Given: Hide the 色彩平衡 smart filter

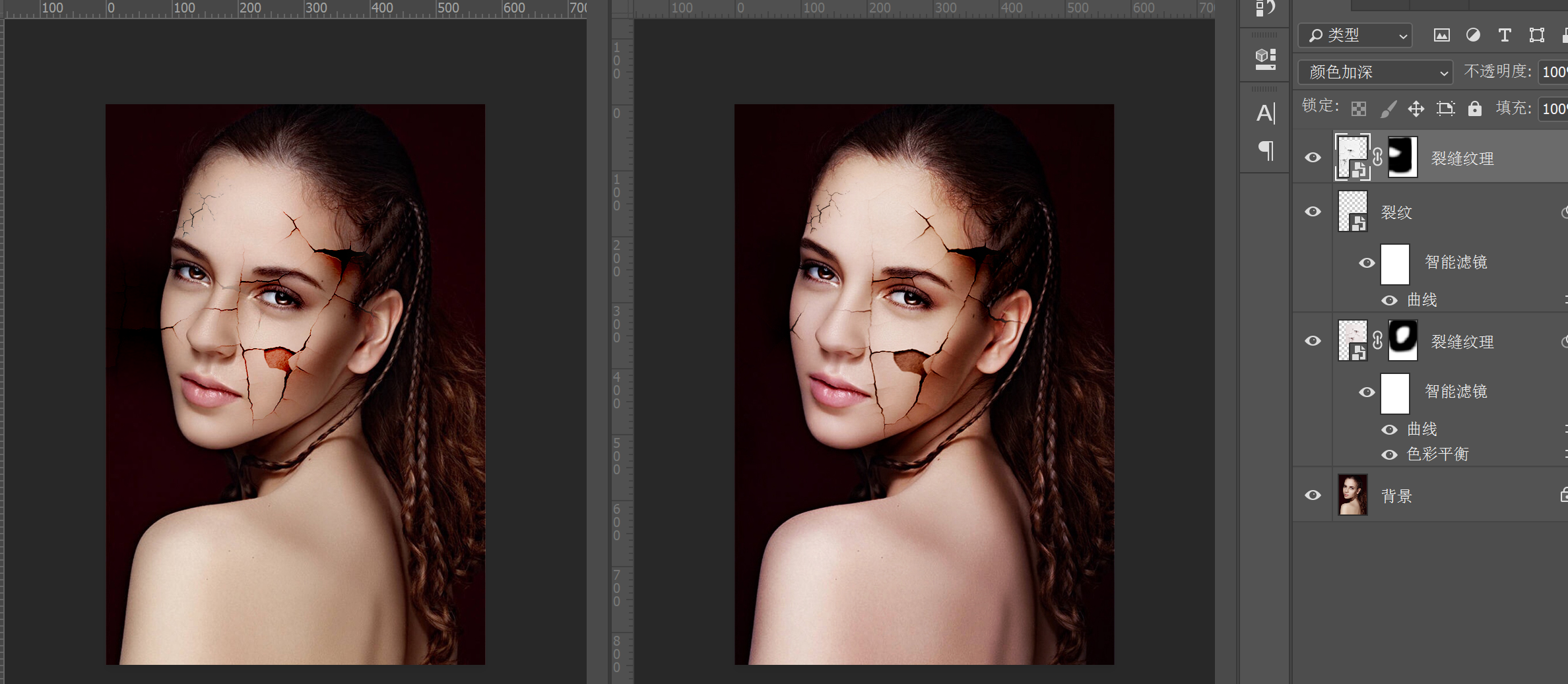Looking at the screenshot, I should coord(1389,454).
